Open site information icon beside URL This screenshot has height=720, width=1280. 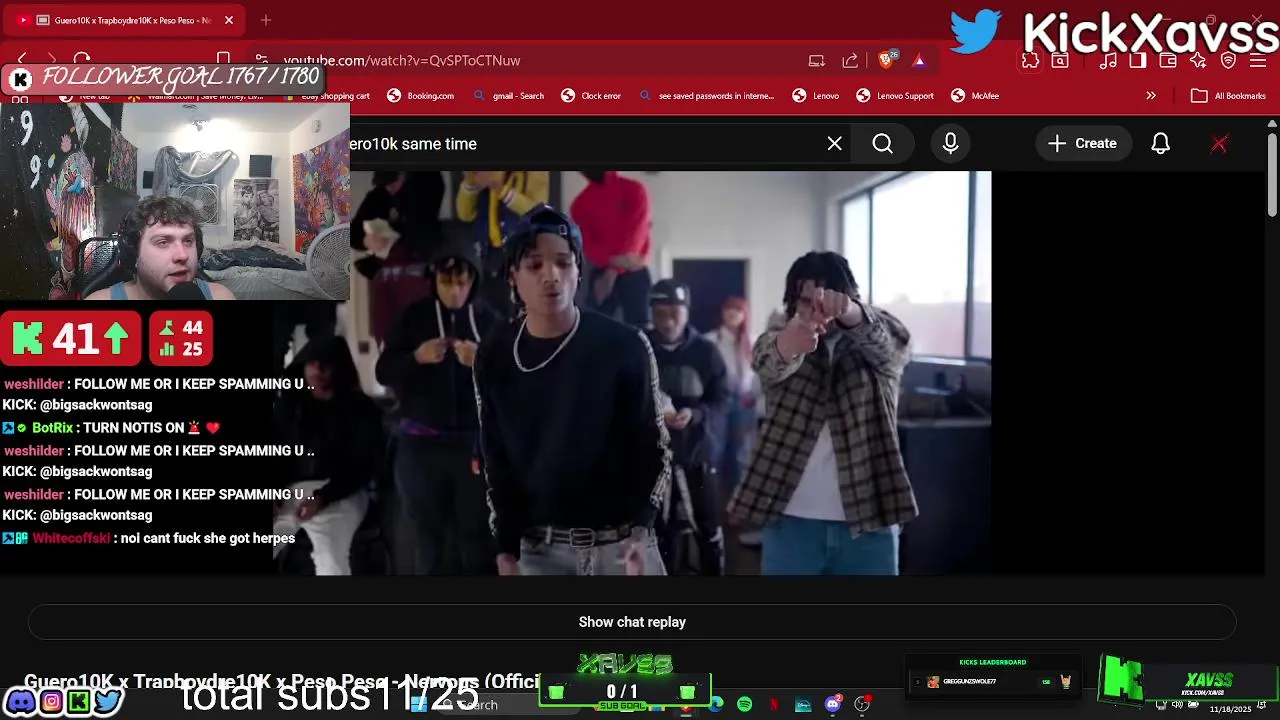tap(261, 60)
